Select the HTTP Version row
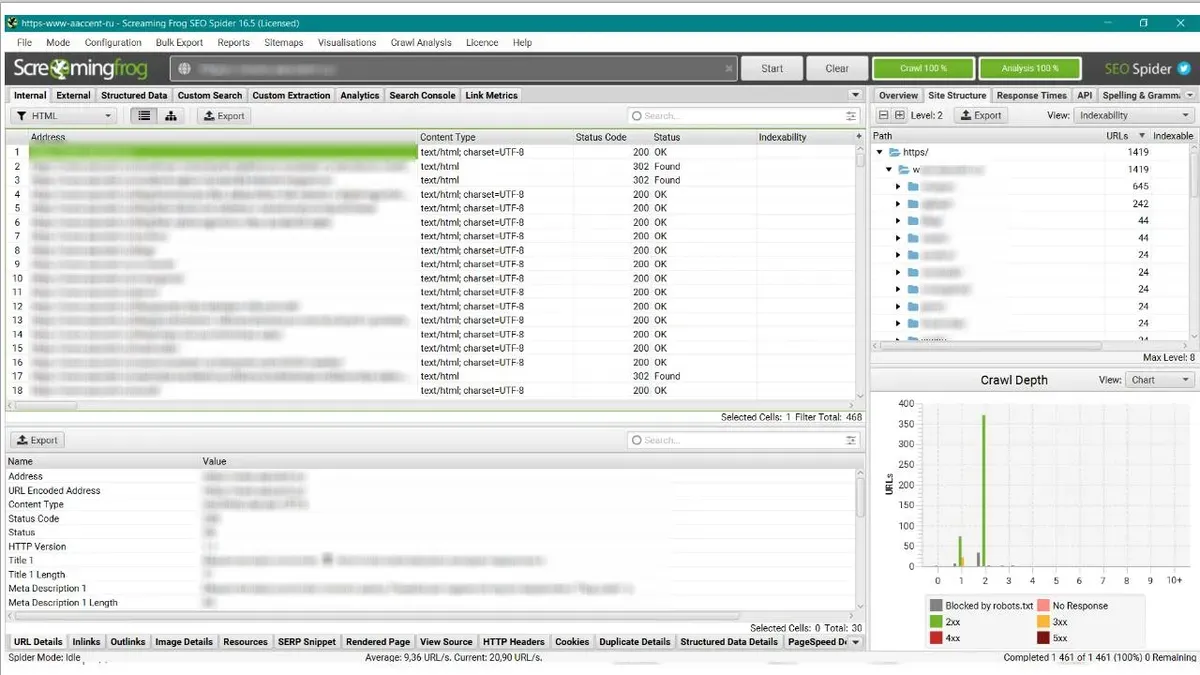 click(433, 547)
